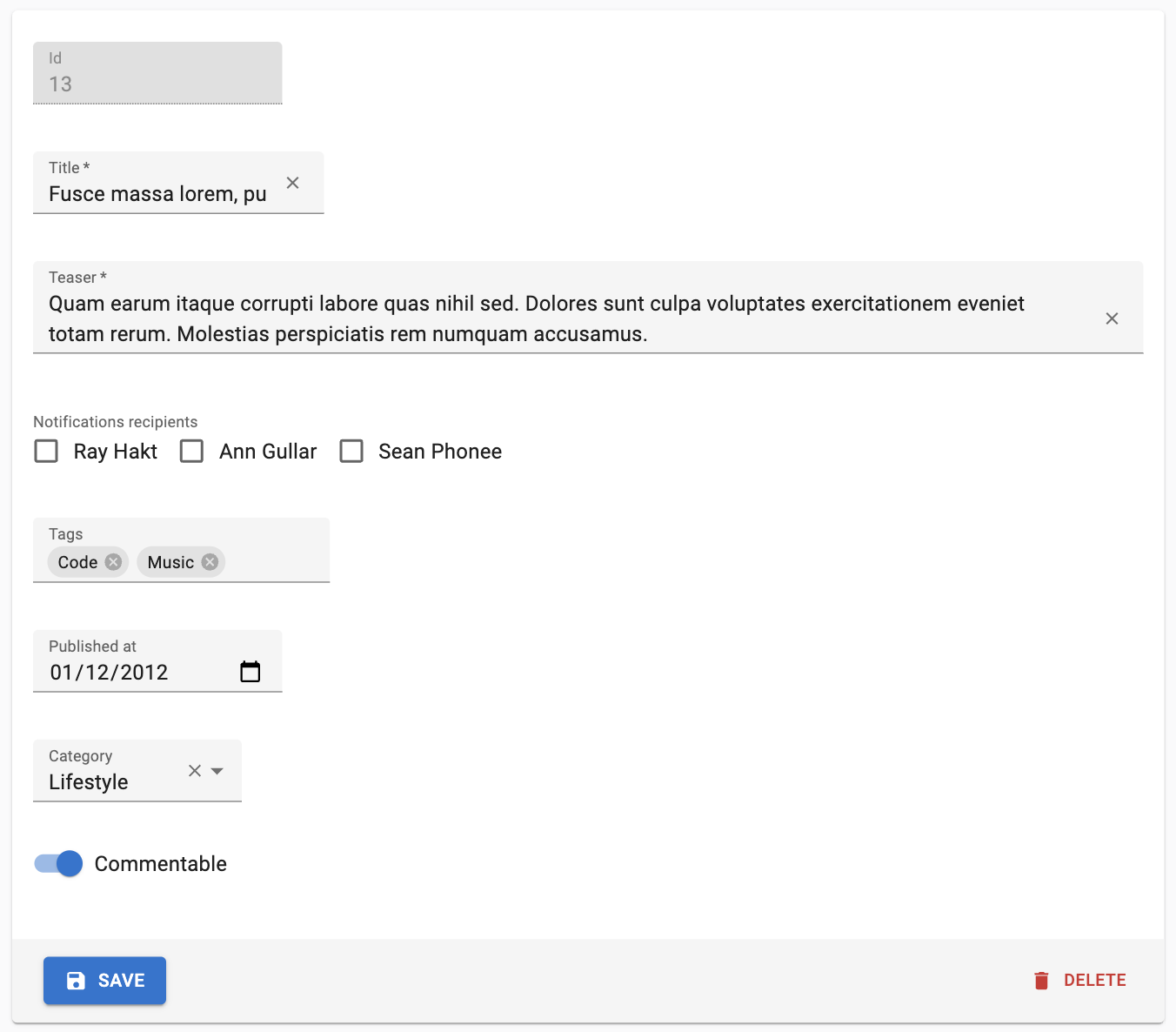Remove the Music tag chip
1176x1032 pixels.
click(209, 562)
